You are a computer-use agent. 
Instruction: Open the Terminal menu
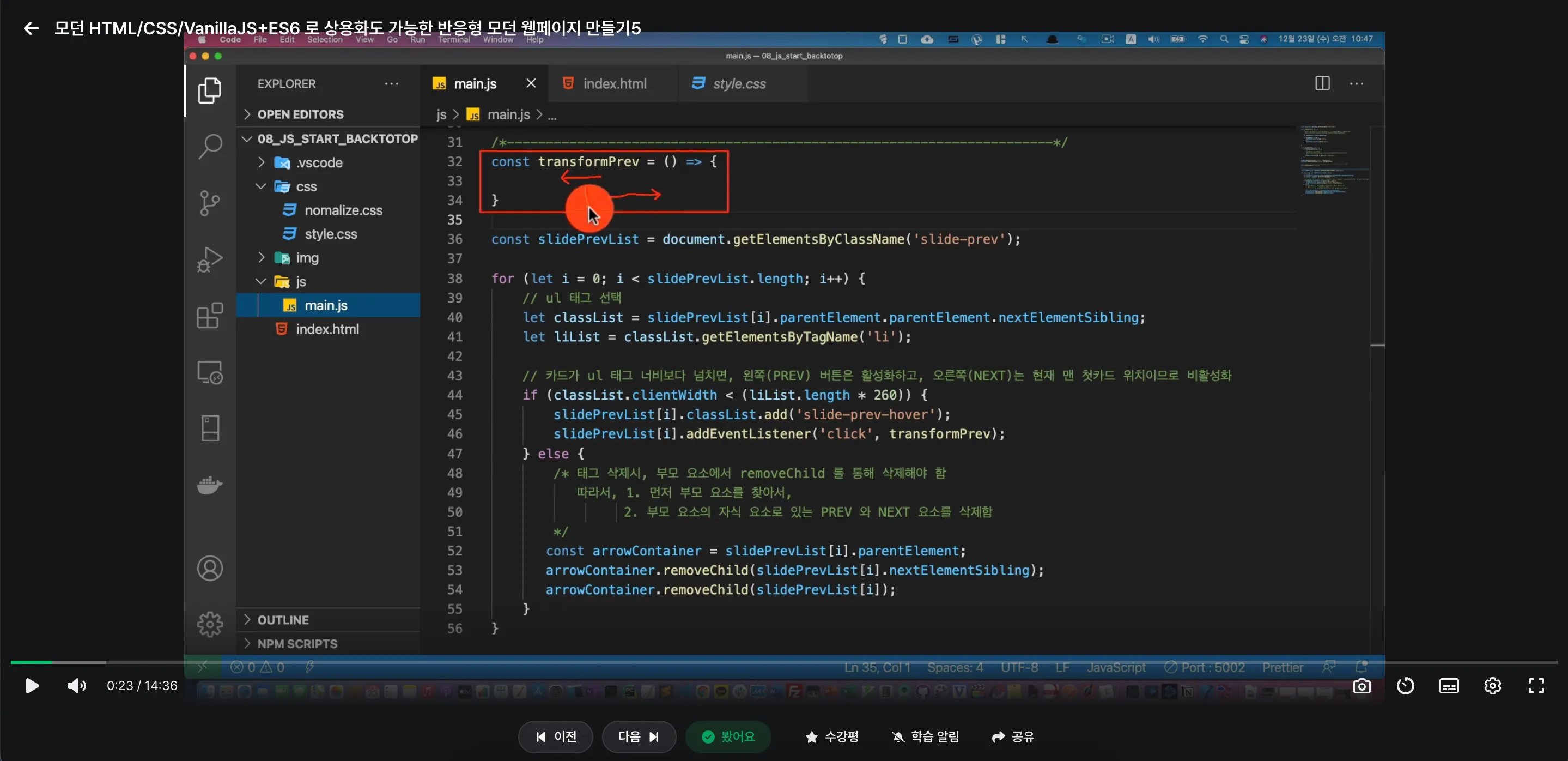pyautogui.click(x=454, y=40)
